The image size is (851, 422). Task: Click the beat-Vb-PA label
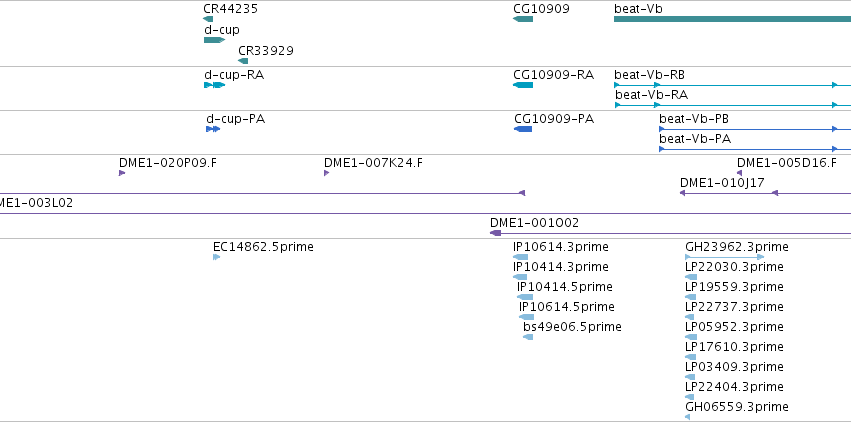[x=695, y=139]
